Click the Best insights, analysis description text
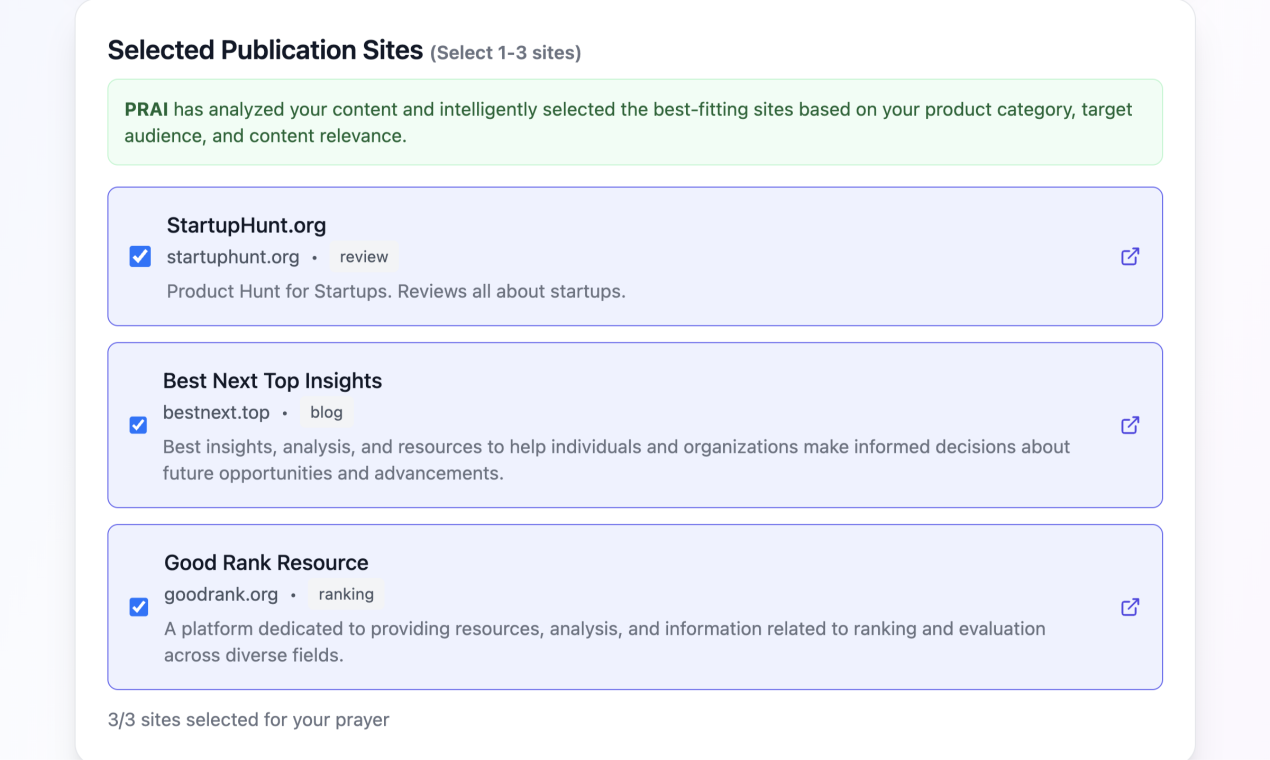Image resolution: width=1270 pixels, height=760 pixels. pyautogui.click(x=616, y=460)
